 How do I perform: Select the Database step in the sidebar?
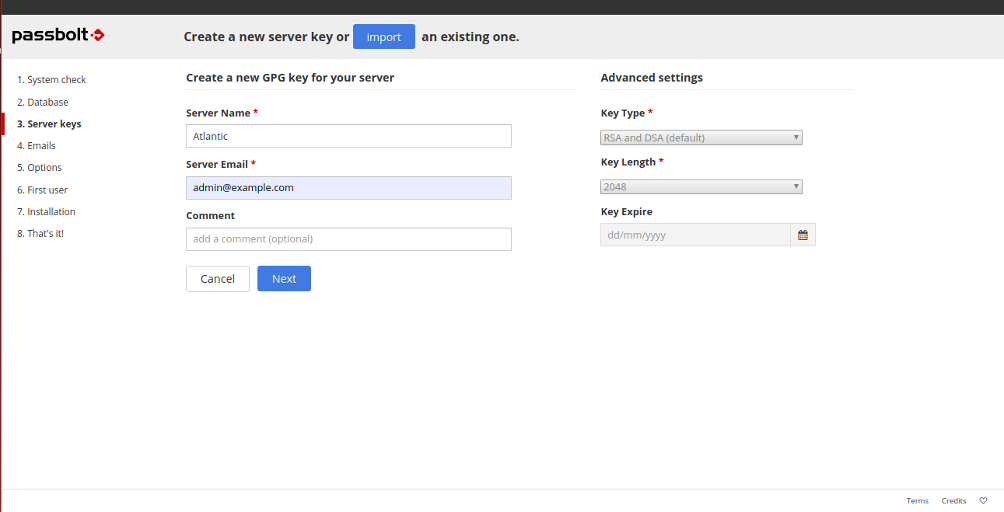42,102
